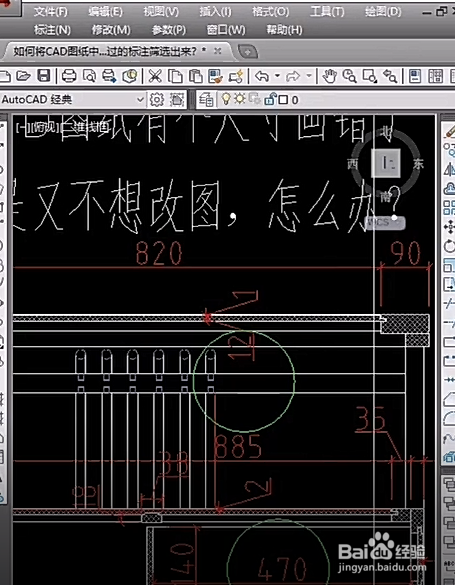Click the Redo arrow

coord(293,76)
